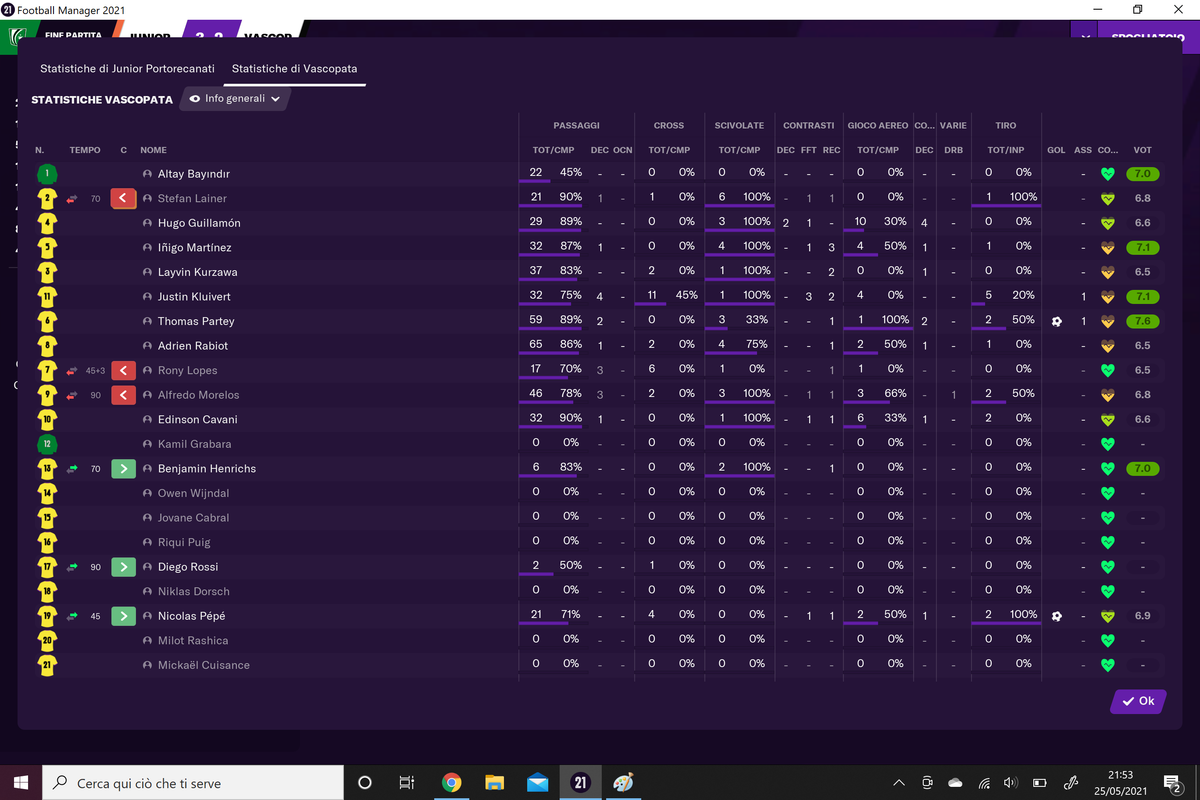
Task: Switch to Statistiche di Junior Portorecanati tab
Action: point(127,69)
